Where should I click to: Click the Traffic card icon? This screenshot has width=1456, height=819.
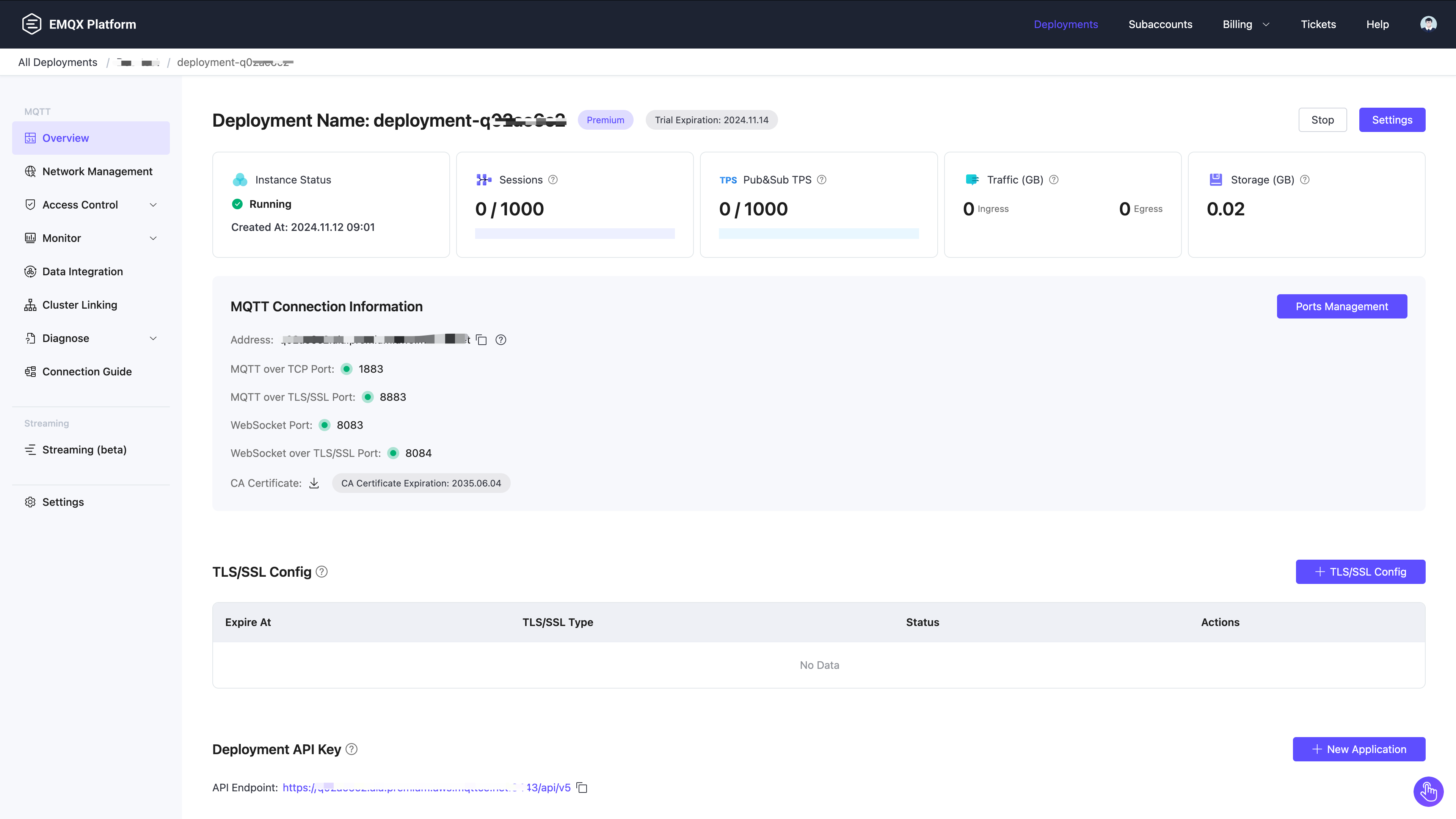972,180
